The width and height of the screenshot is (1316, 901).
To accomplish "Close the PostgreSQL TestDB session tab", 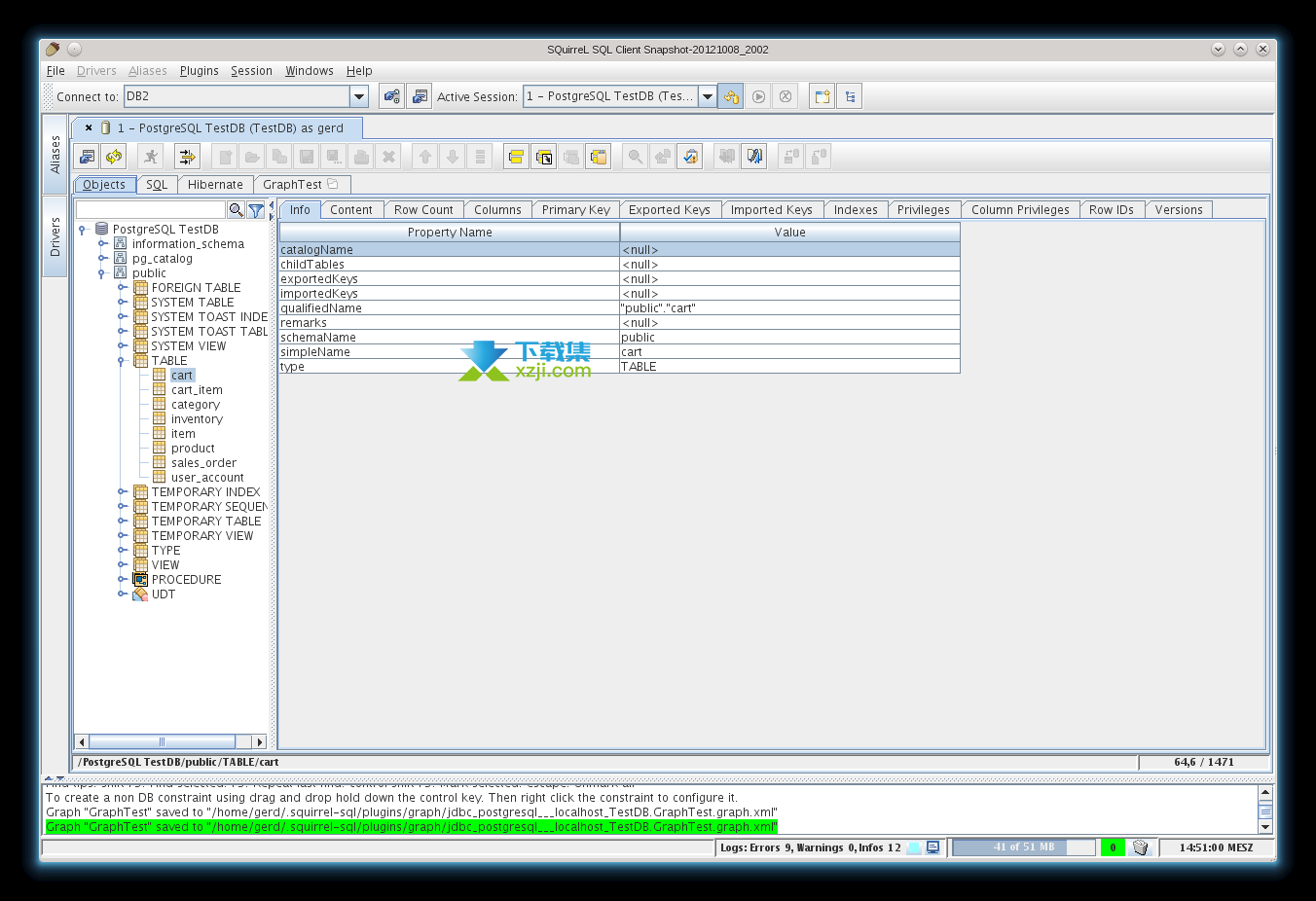I will pyautogui.click(x=89, y=127).
